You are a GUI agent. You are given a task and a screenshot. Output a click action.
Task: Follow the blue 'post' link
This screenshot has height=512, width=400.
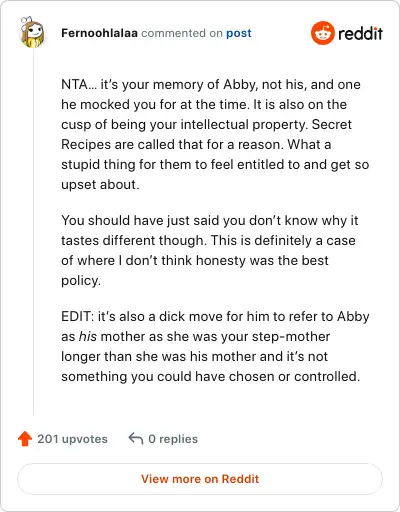point(239,33)
